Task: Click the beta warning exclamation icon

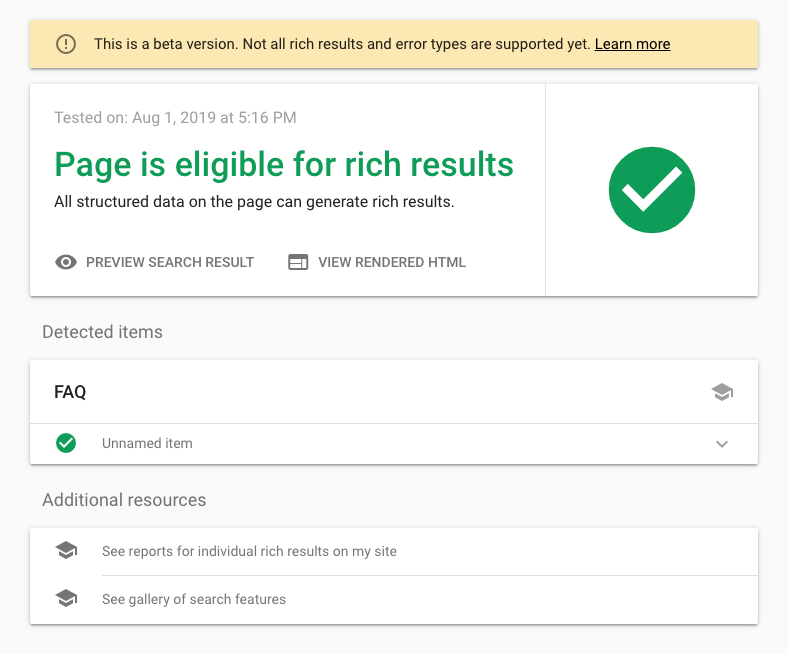Action: [66, 44]
